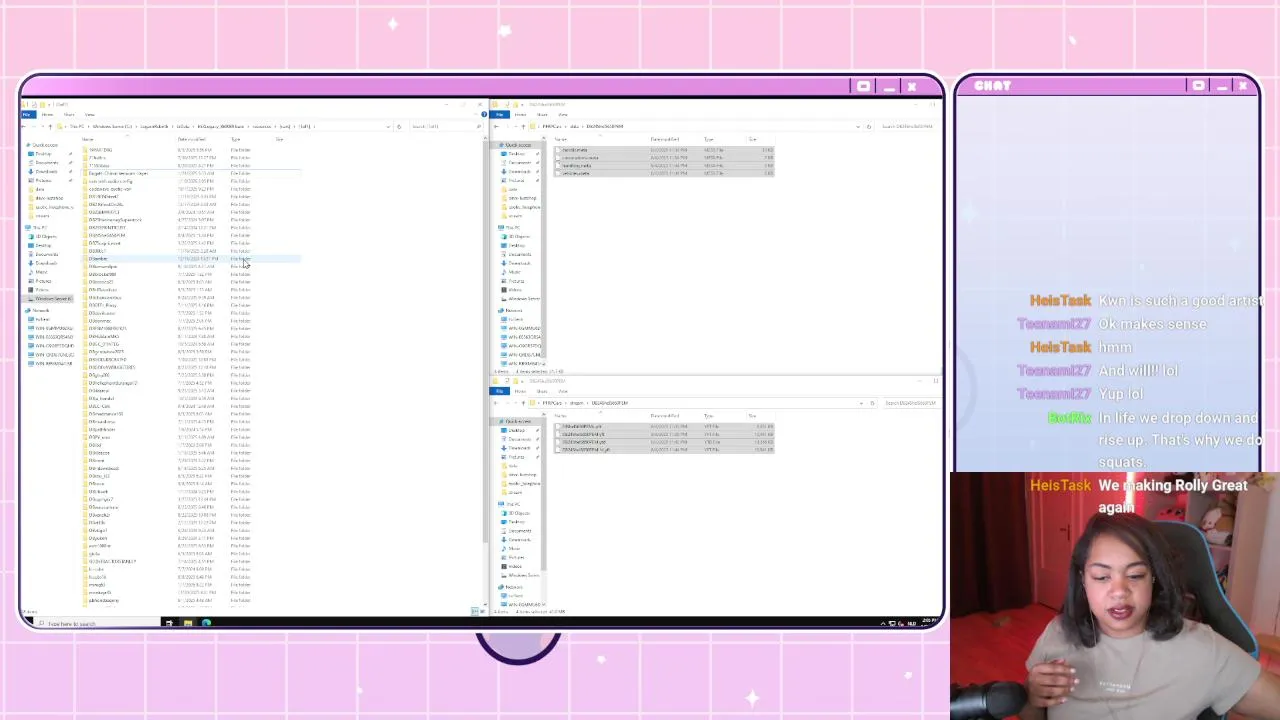
Task: Go back in the bottom-right Explorer window
Action: coord(495,403)
